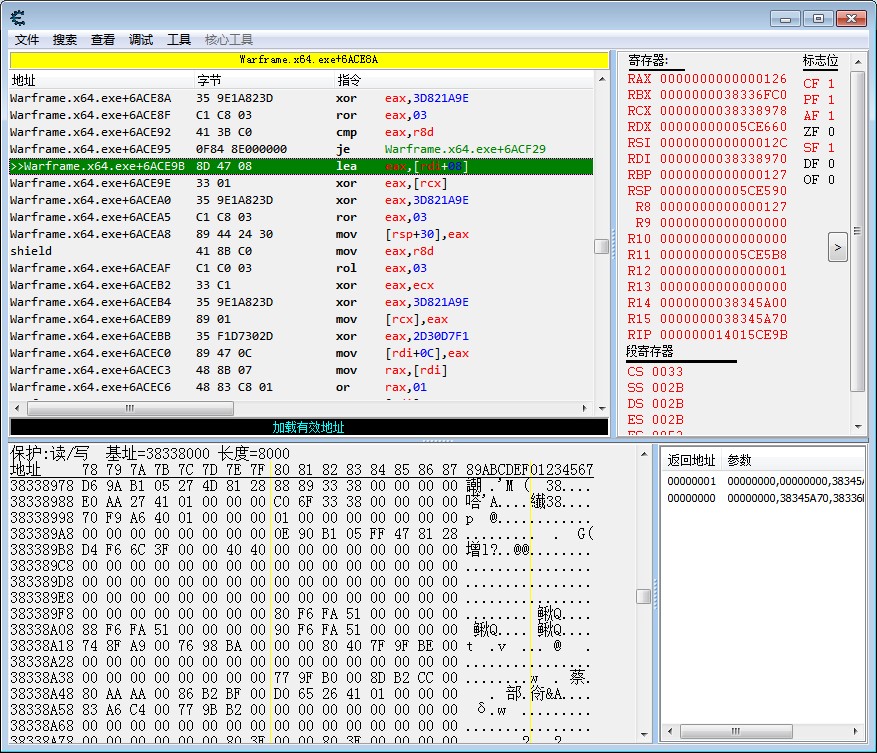The image size is (877, 753).
Task: Click the Cheat Engine icon in title bar
Action: [17, 17]
